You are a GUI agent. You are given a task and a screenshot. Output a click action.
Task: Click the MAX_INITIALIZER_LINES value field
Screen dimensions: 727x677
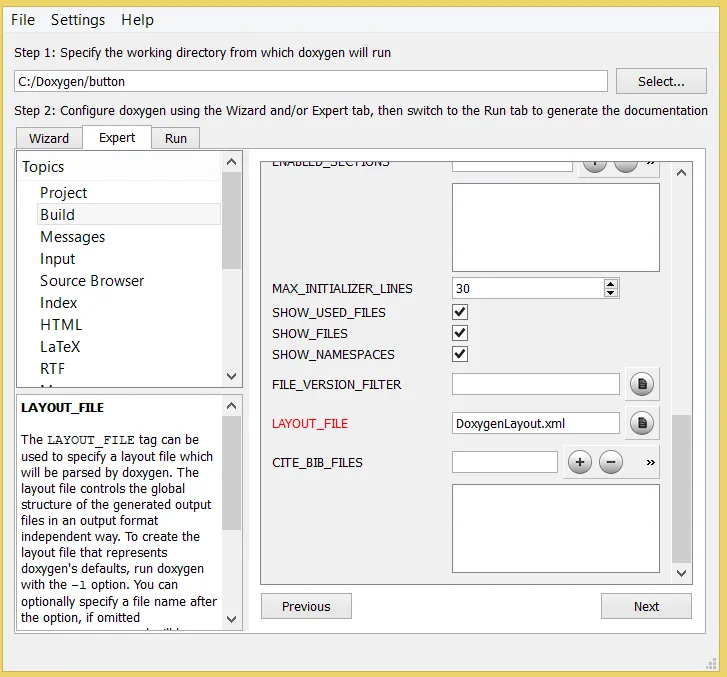click(x=529, y=288)
